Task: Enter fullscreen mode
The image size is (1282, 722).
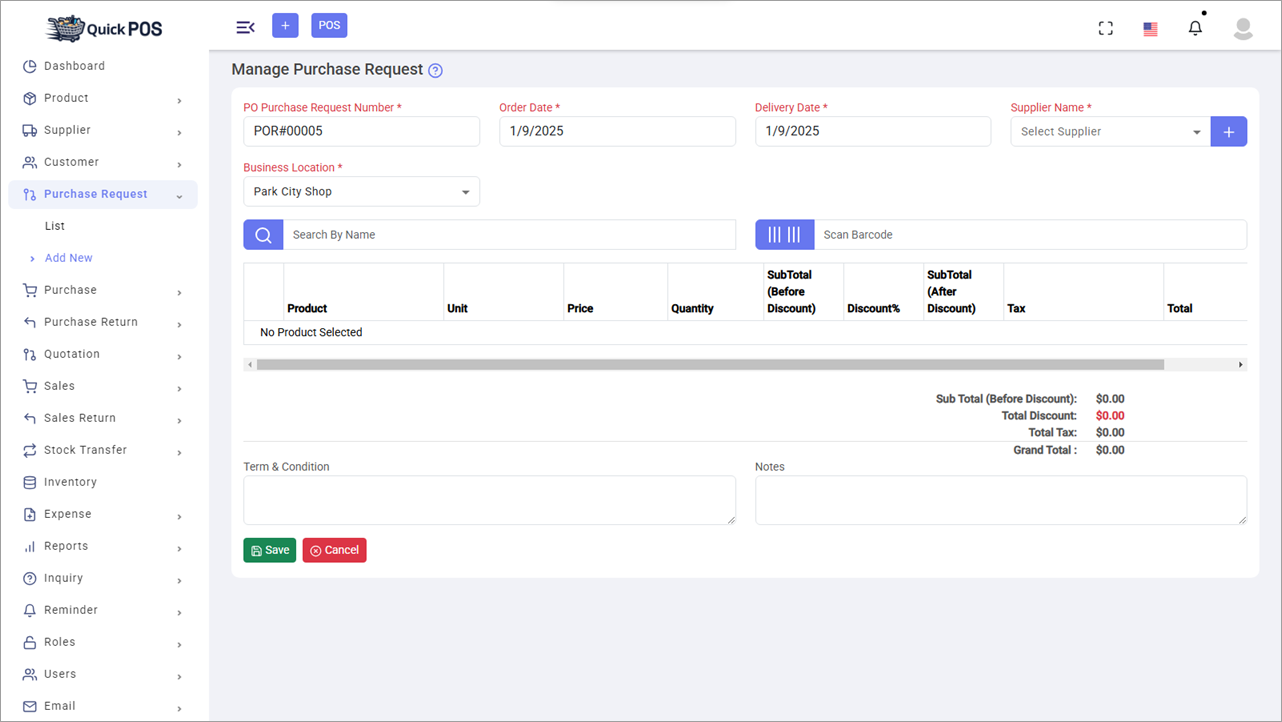Action: tap(1105, 28)
